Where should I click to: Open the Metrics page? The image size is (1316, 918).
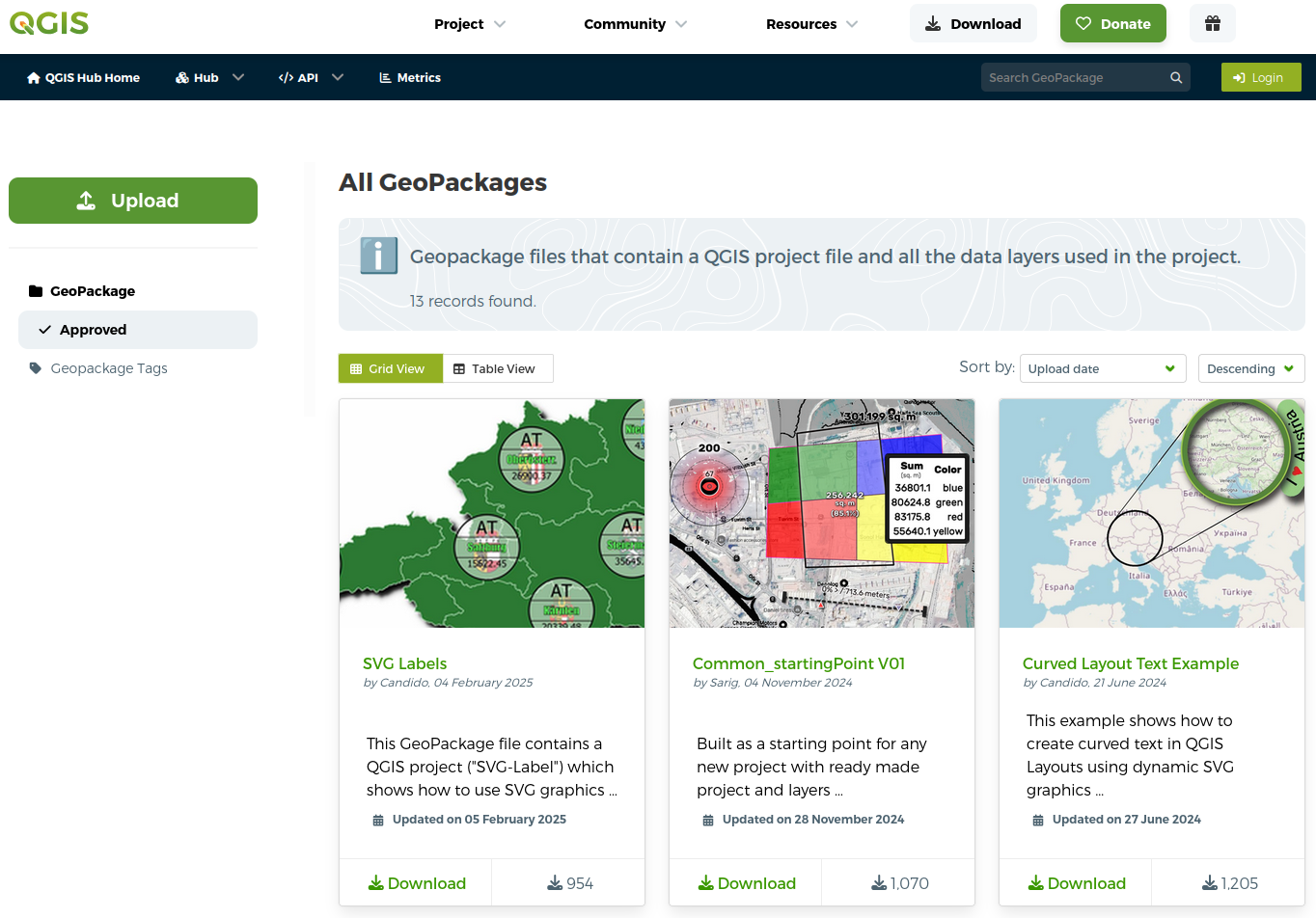tap(410, 78)
